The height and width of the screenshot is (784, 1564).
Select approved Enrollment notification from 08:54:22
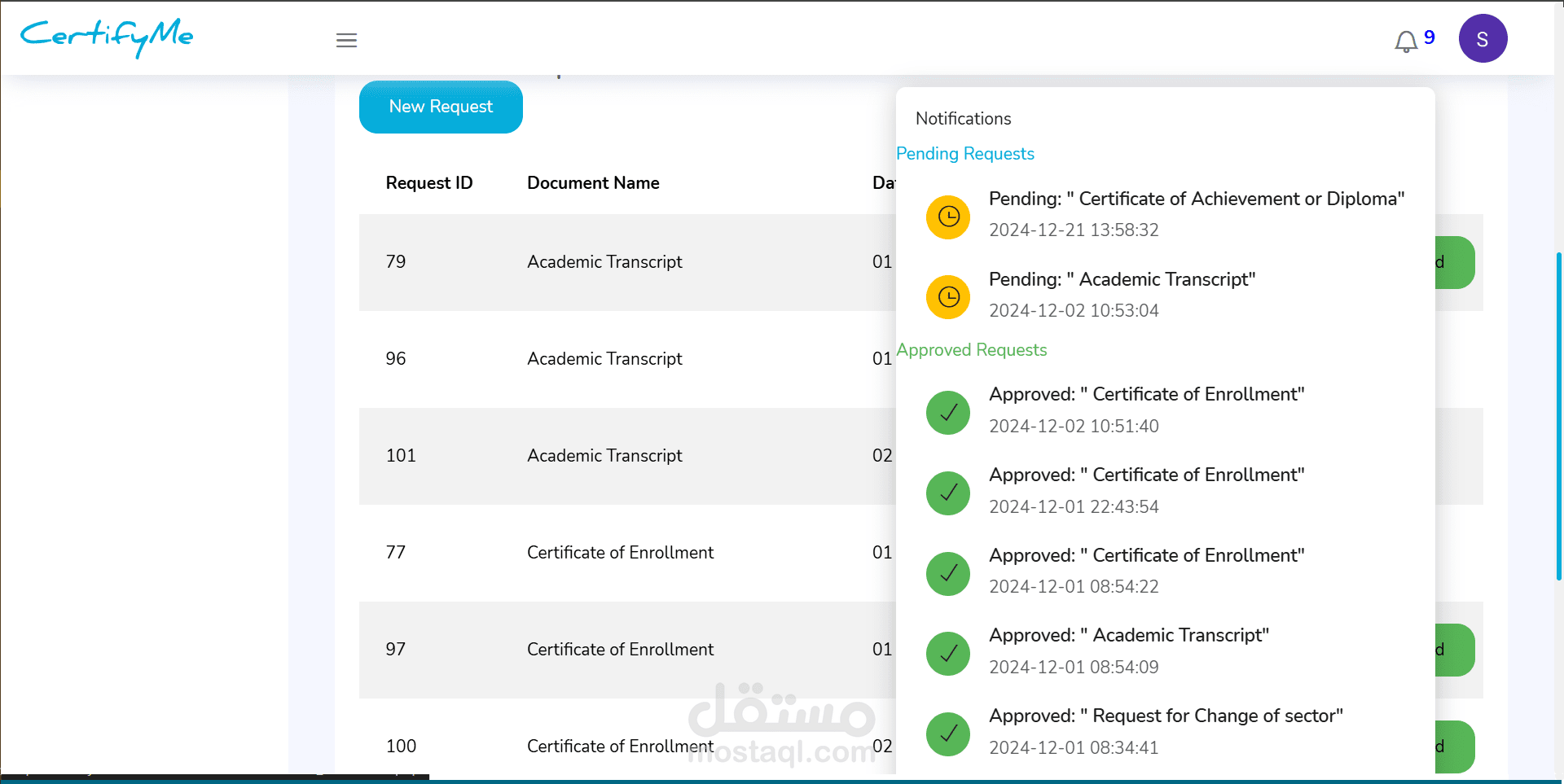pyautogui.click(x=1146, y=556)
